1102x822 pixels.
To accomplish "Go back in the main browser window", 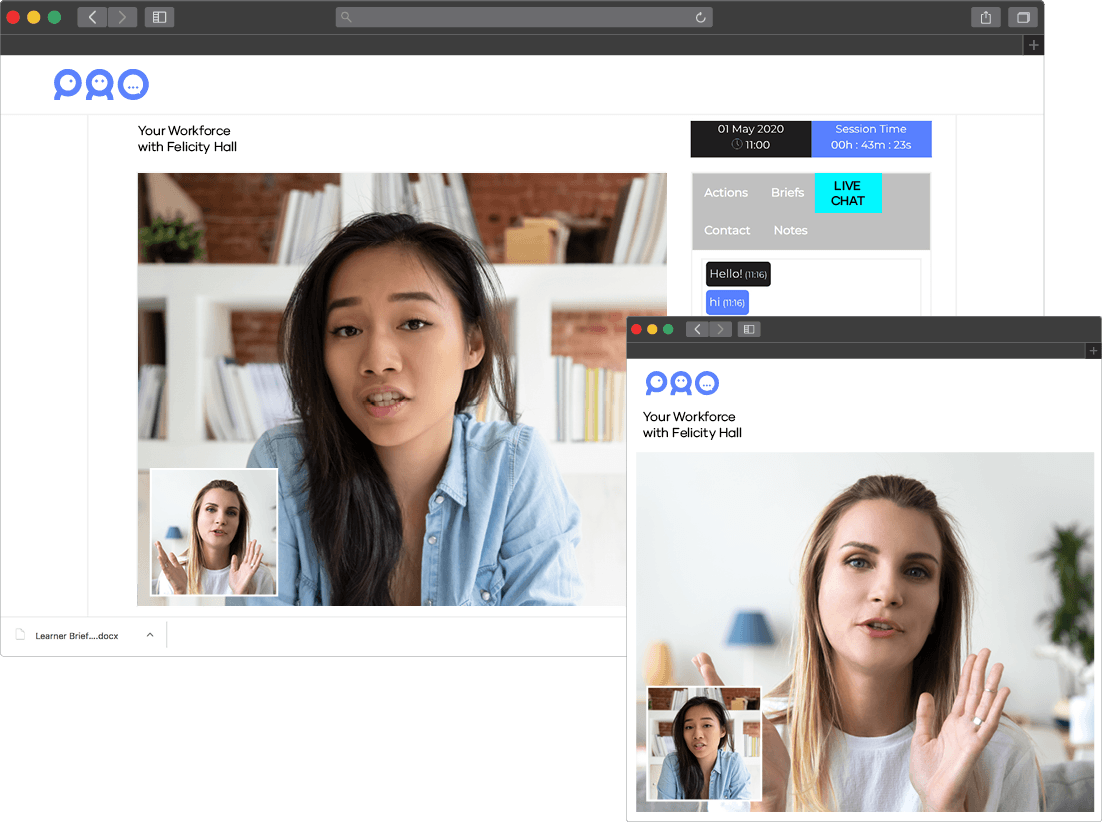I will pos(92,17).
